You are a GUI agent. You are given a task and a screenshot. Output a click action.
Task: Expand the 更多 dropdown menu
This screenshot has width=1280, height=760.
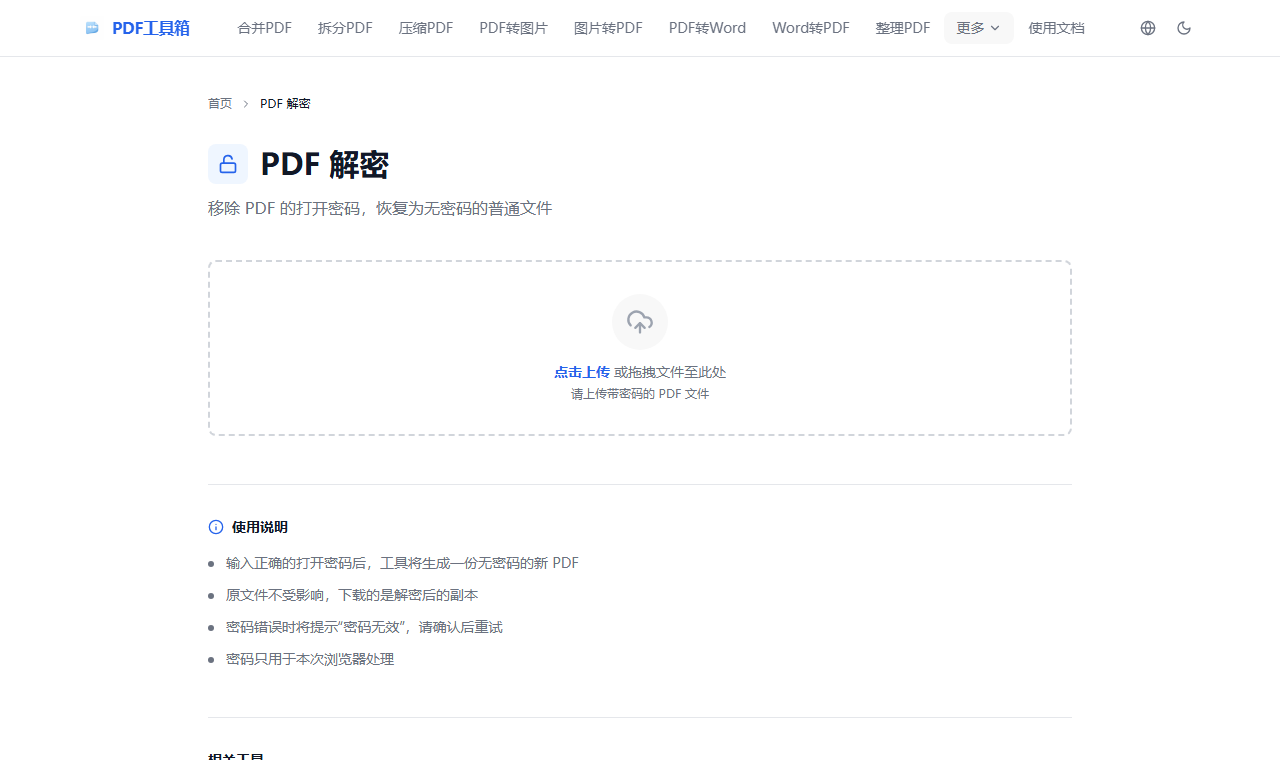(978, 28)
